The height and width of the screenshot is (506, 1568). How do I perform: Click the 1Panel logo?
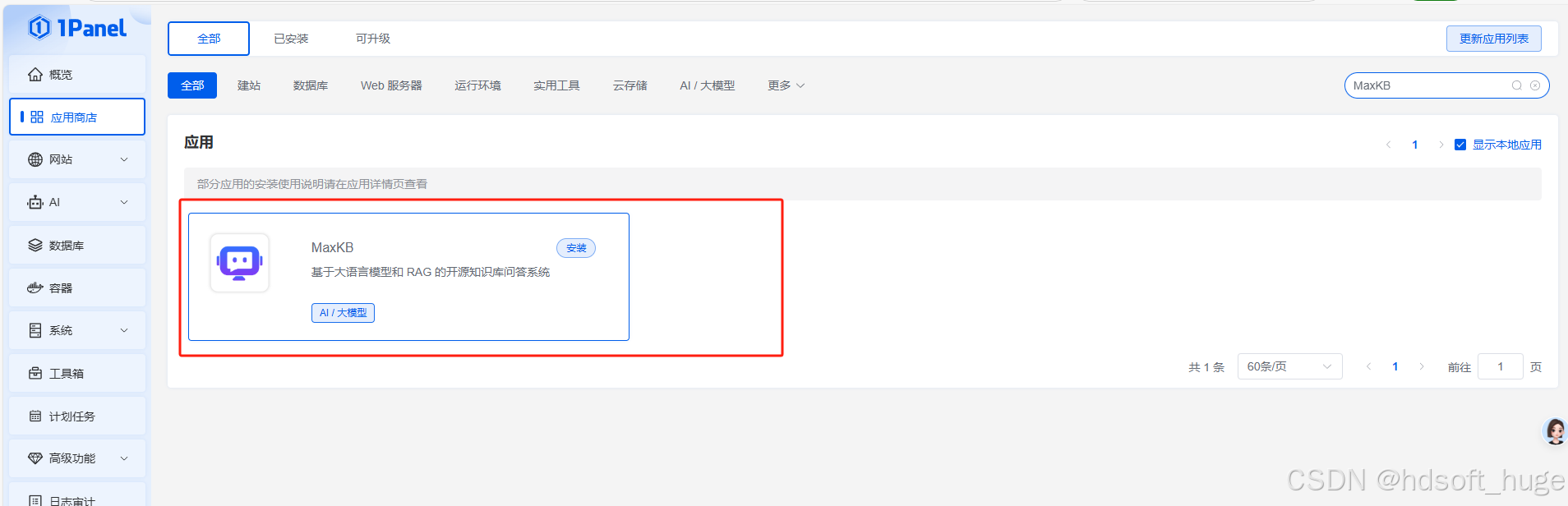(77, 28)
